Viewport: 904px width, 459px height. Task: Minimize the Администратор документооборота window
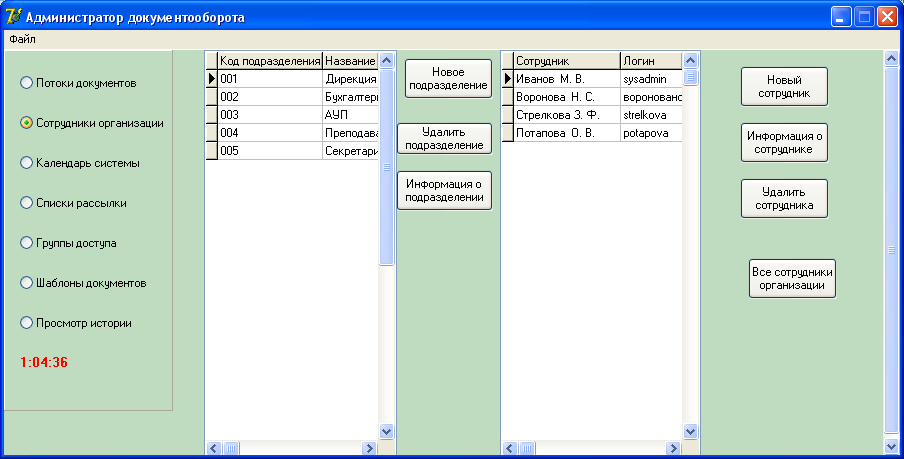(x=841, y=17)
